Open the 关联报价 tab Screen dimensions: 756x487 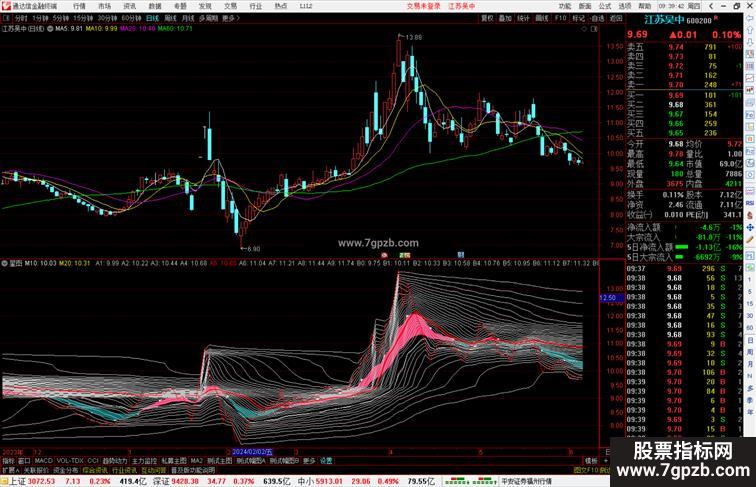pos(36,470)
